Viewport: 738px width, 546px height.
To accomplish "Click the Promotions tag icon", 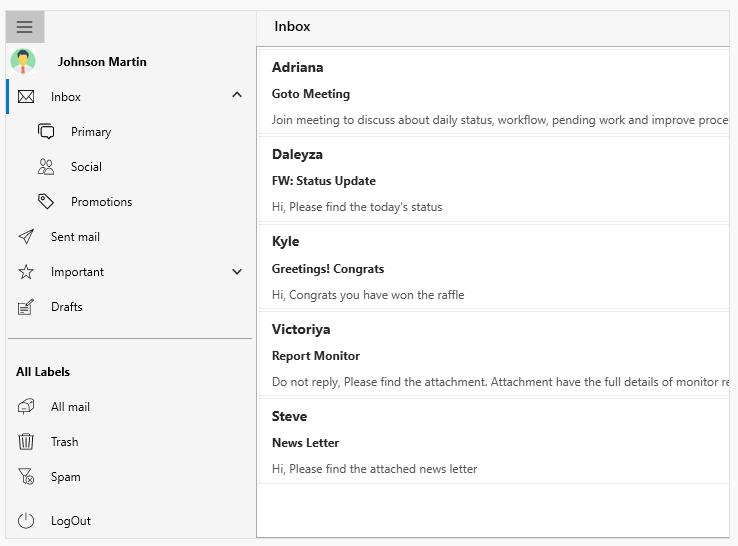I will (46, 201).
